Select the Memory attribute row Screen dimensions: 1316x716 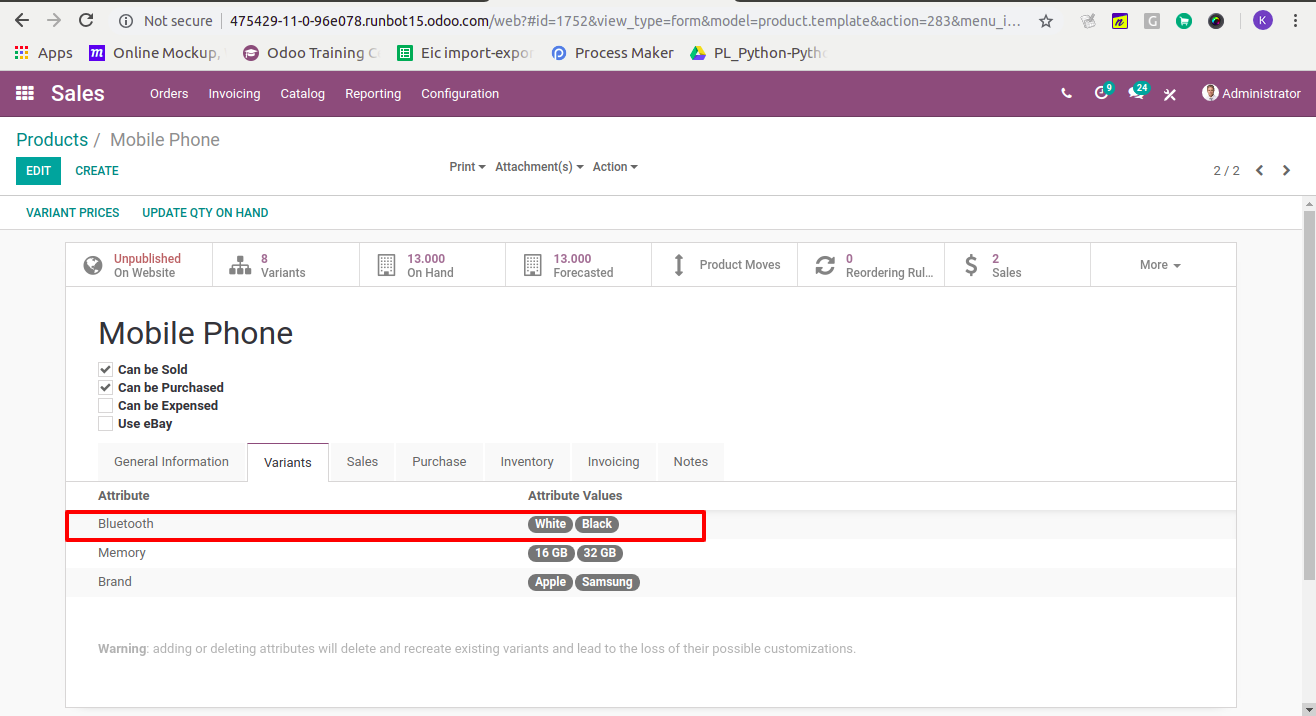(x=651, y=553)
